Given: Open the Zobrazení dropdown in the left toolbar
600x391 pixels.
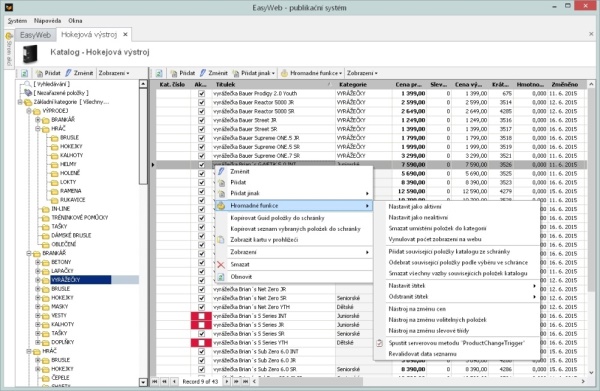Looking at the screenshot, I should click(114, 73).
